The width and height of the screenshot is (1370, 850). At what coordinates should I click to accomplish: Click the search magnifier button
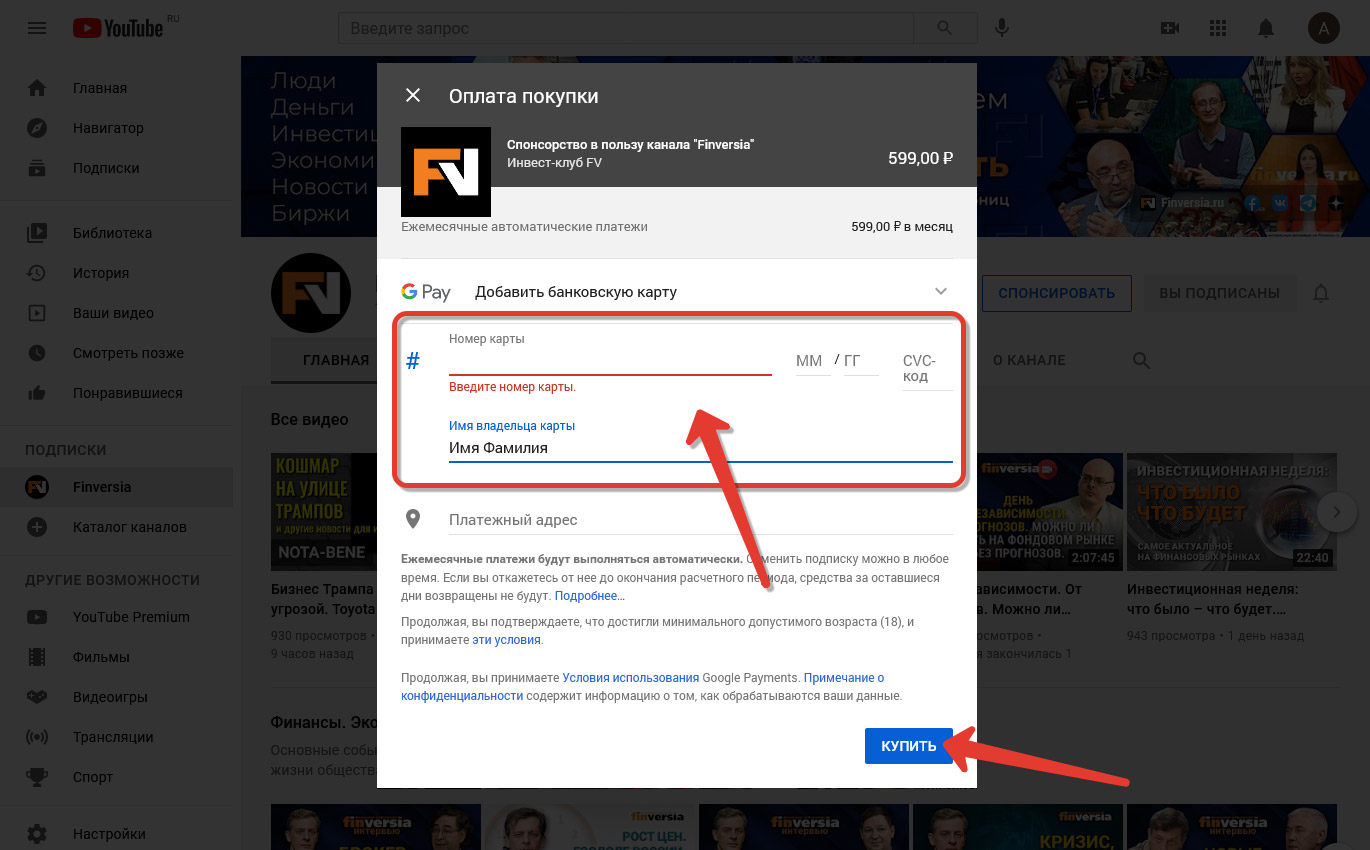945,28
